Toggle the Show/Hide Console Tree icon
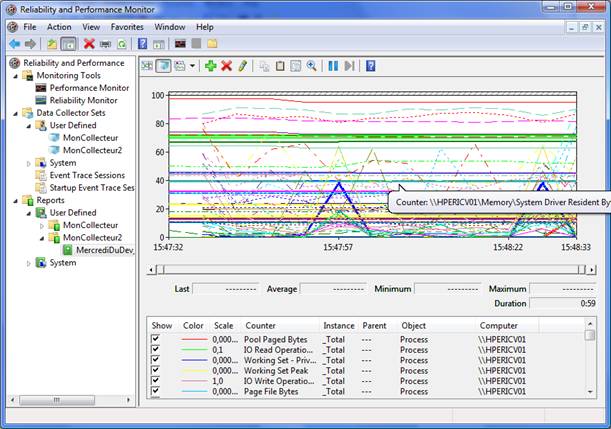This screenshot has height=429, width=611. point(69,44)
